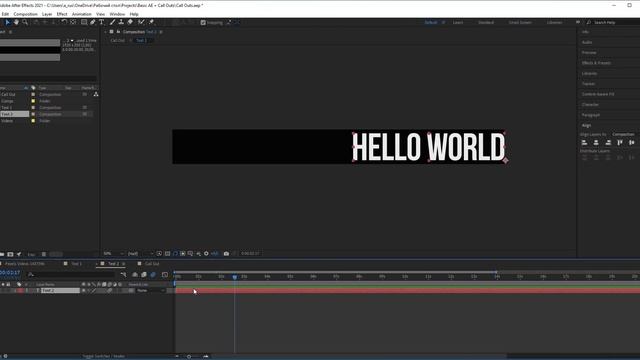Open the Help menu
Screen dimensions: 640x360
[134, 14]
